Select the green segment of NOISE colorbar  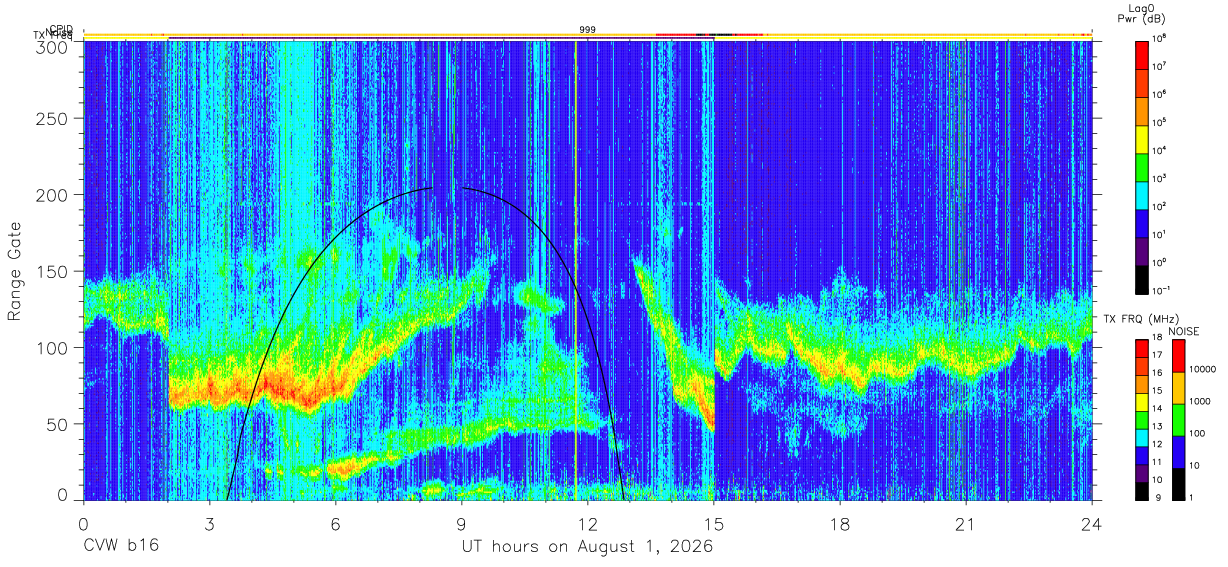coord(1178,419)
